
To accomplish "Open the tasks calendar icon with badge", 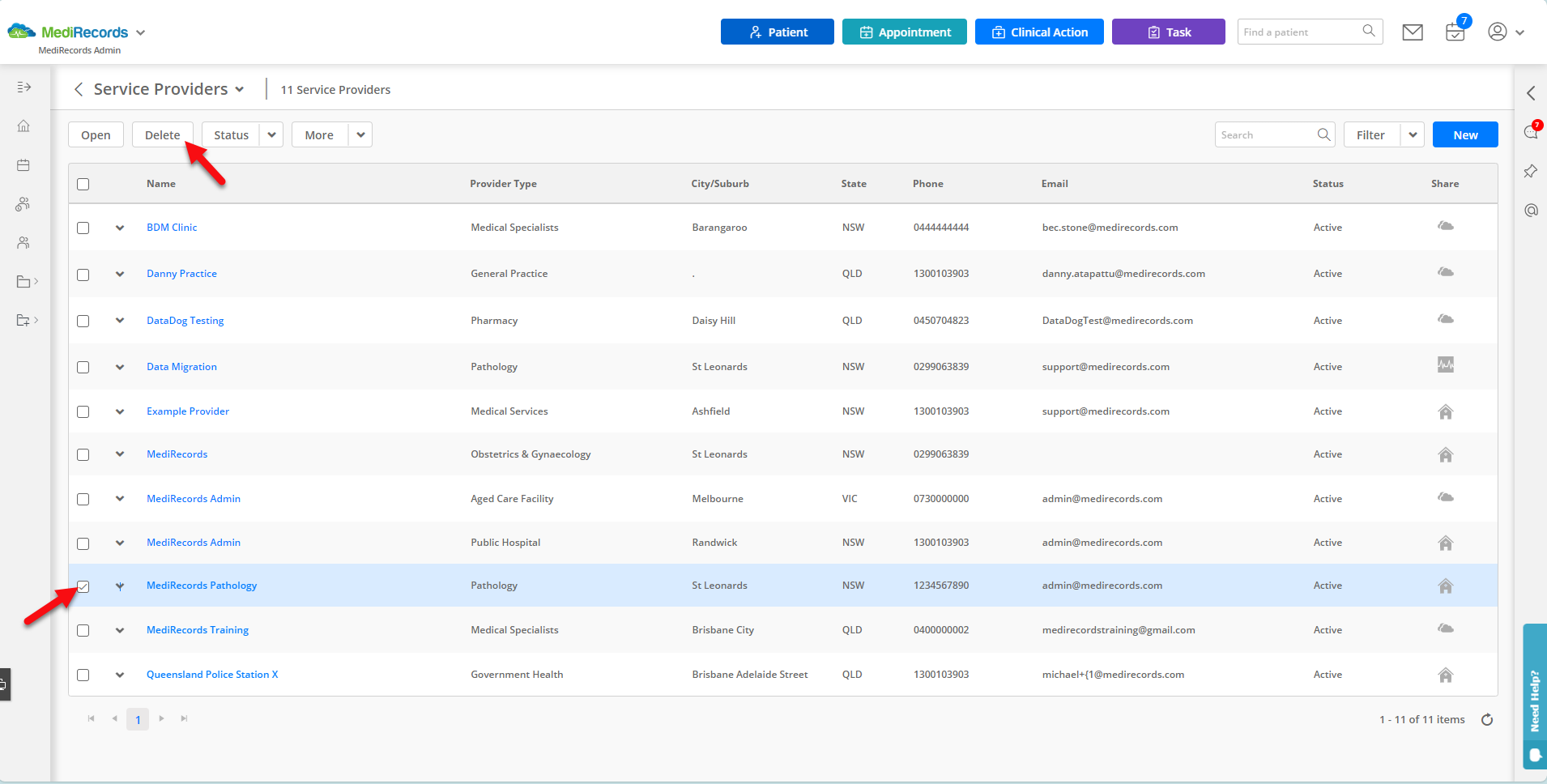I will point(1455,32).
